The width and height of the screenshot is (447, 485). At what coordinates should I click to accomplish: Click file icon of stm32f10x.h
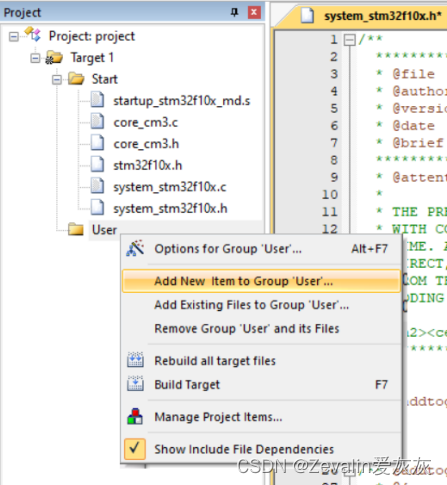pos(97,165)
